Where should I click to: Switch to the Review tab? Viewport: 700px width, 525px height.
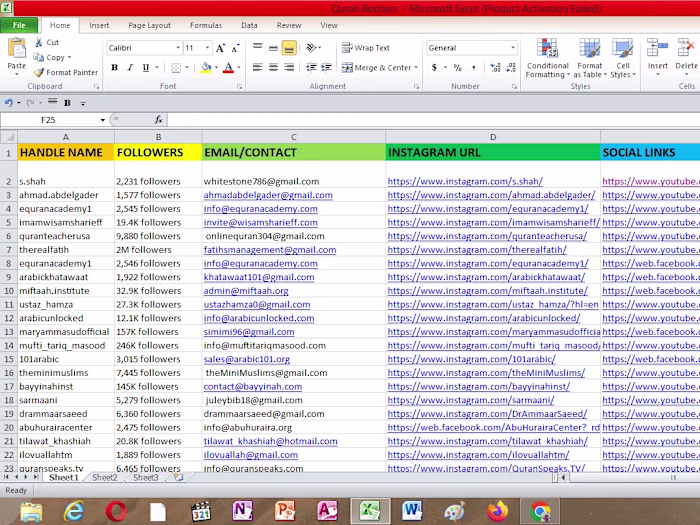click(289, 25)
